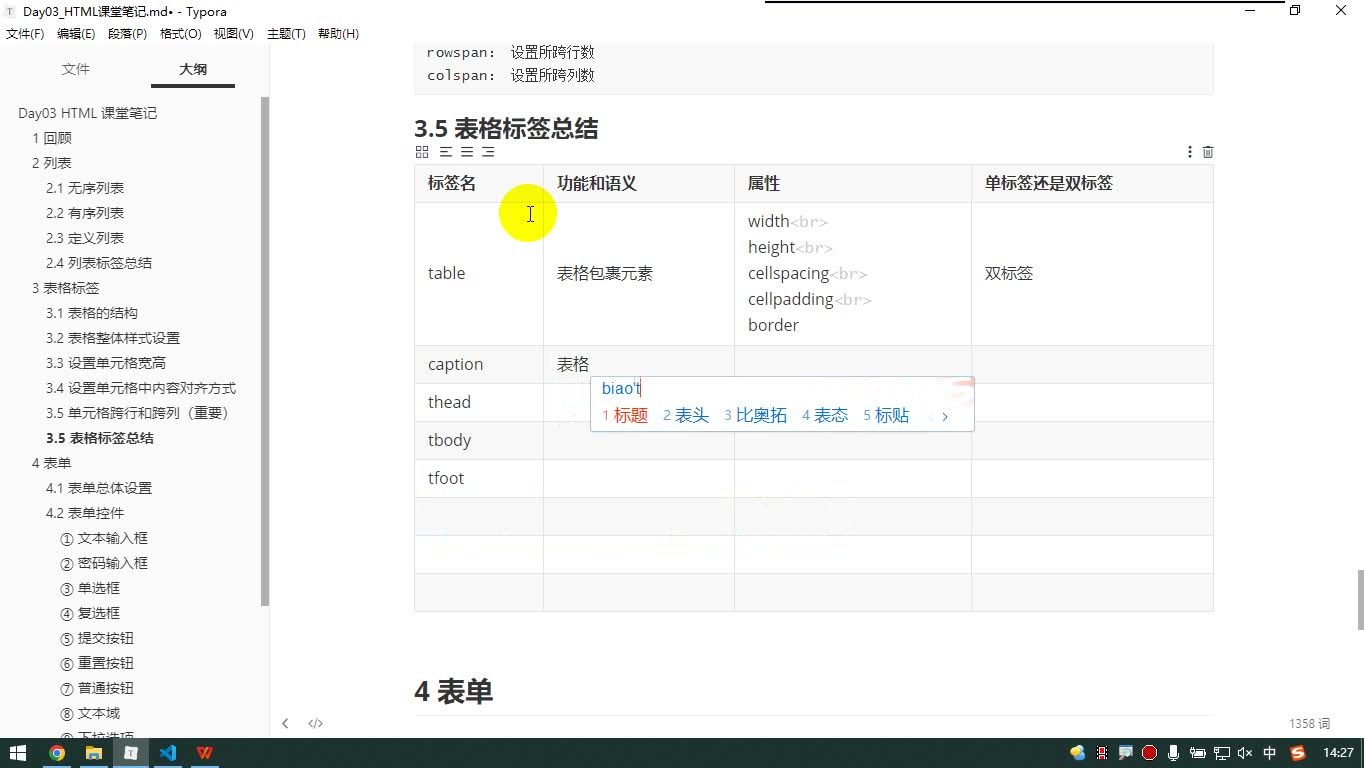This screenshot has height=768, width=1364.
Task: Switch to source code mode icon
Action: click(x=315, y=723)
